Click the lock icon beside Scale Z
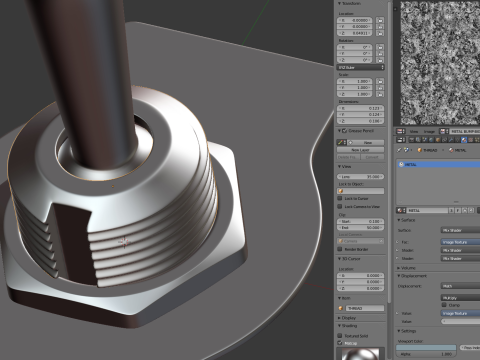 coord(380,94)
